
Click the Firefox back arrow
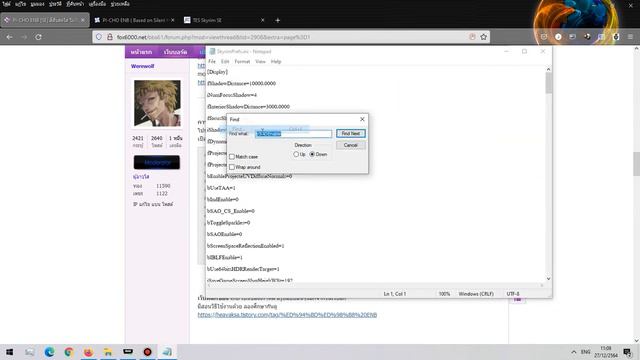pyautogui.click(x=9, y=37)
